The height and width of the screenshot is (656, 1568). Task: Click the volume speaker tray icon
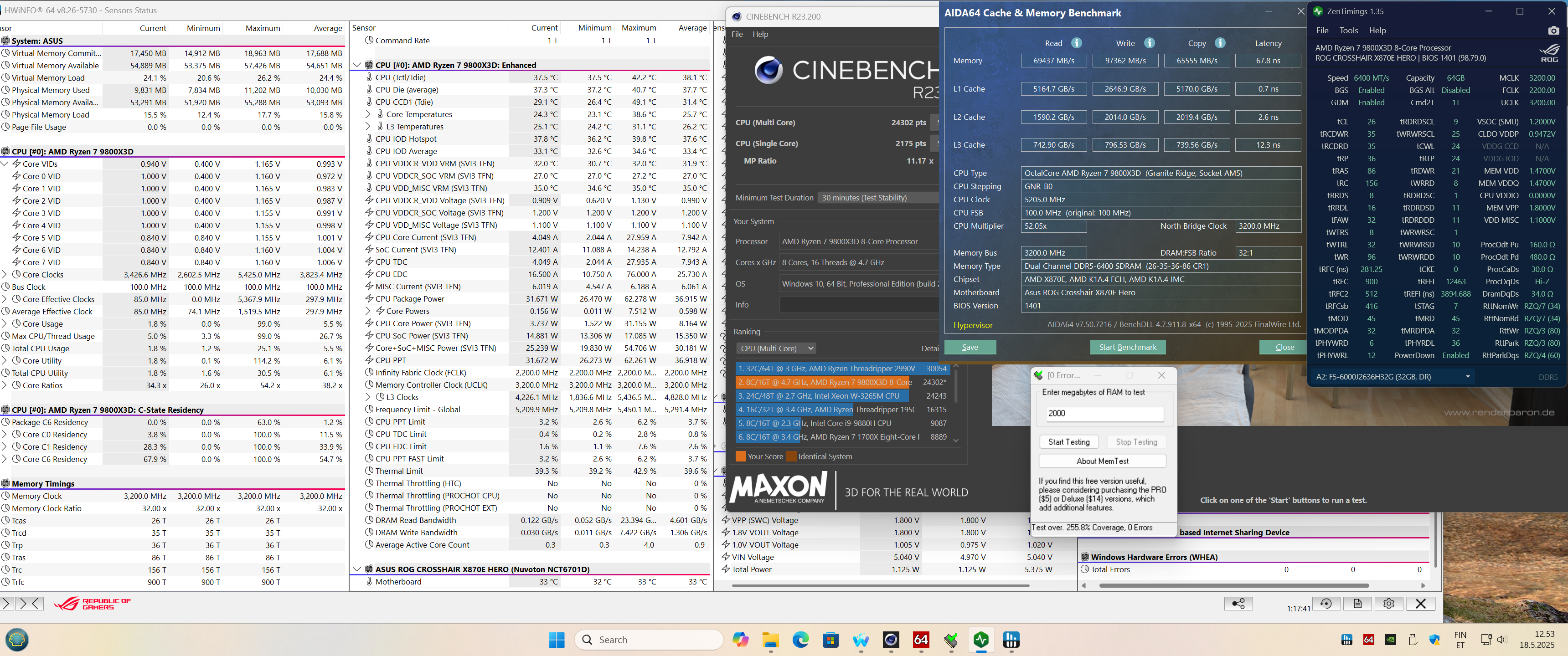tap(1501, 640)
